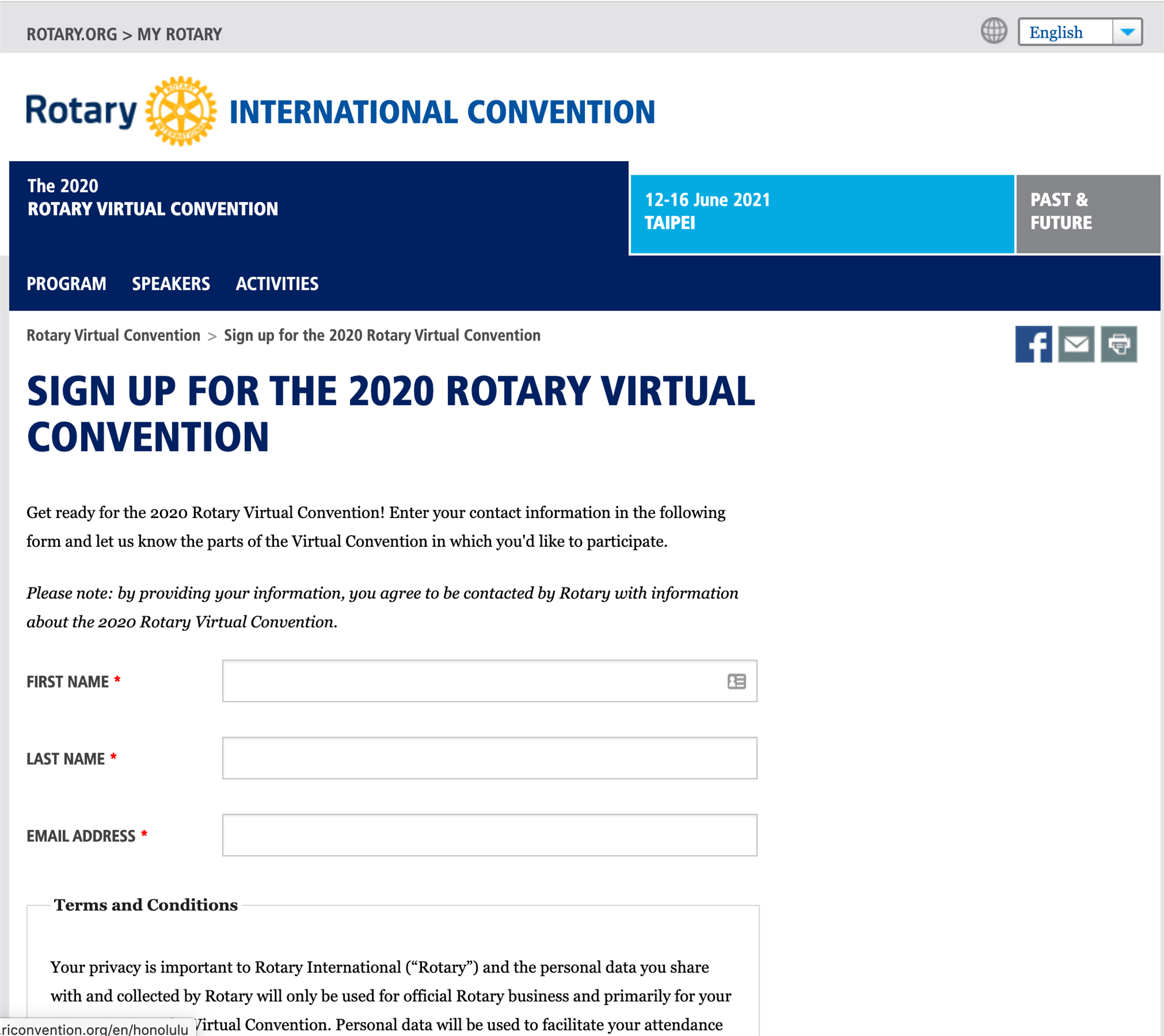1164x1036 pixels.
Task: Click the globe language icon
Action: coord(994,31)
